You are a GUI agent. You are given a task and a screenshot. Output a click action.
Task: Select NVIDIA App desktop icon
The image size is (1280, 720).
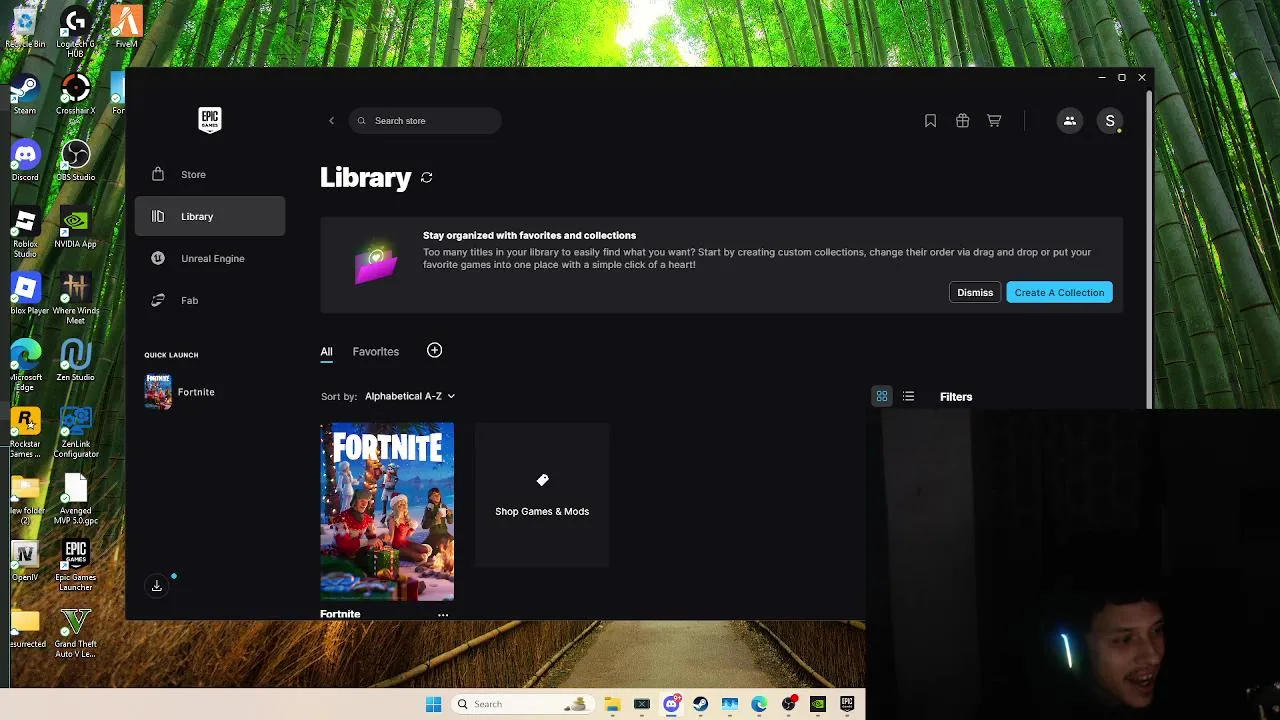point(76,229)
